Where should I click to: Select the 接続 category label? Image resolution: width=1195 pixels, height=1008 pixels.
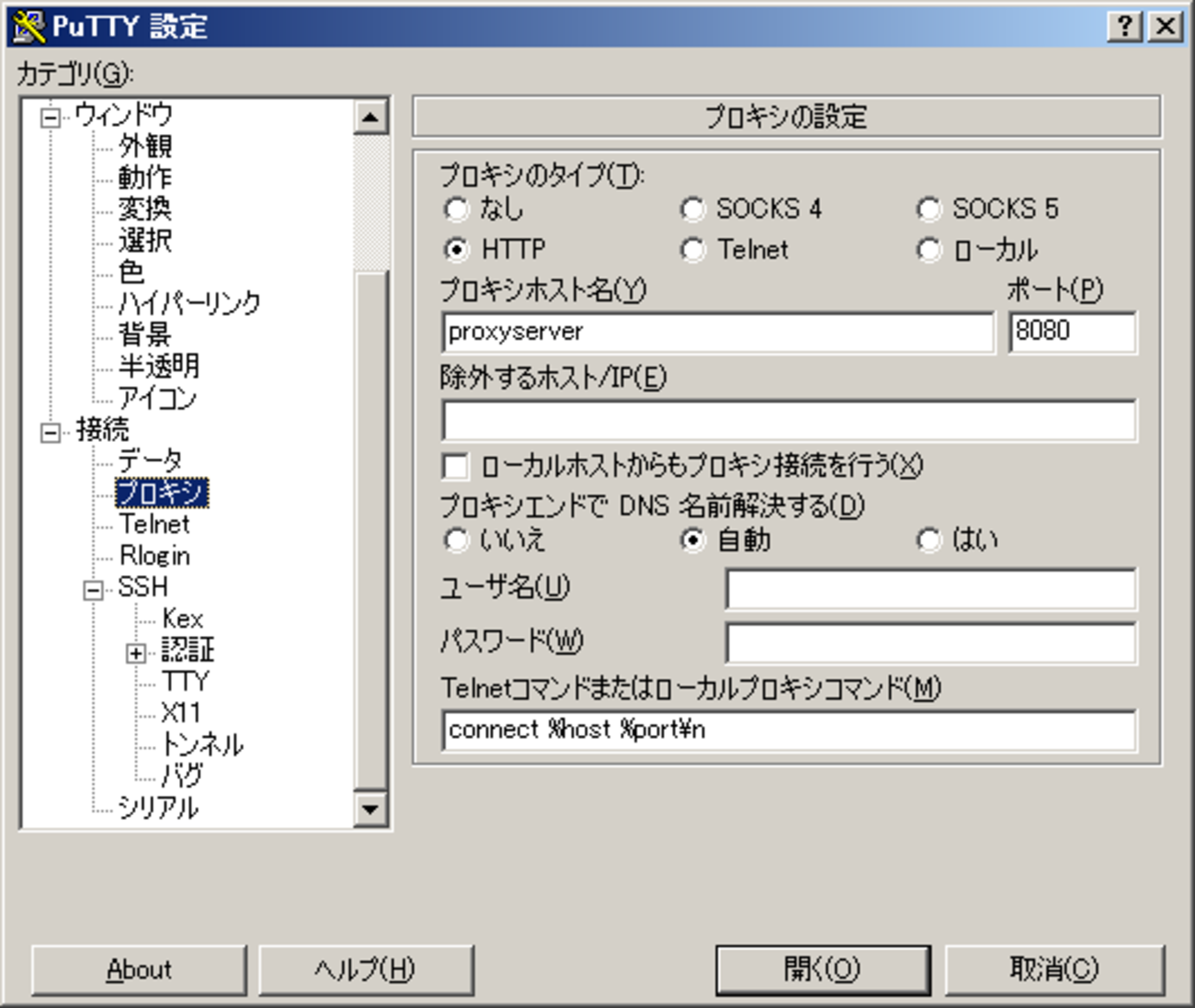(103, 429)
